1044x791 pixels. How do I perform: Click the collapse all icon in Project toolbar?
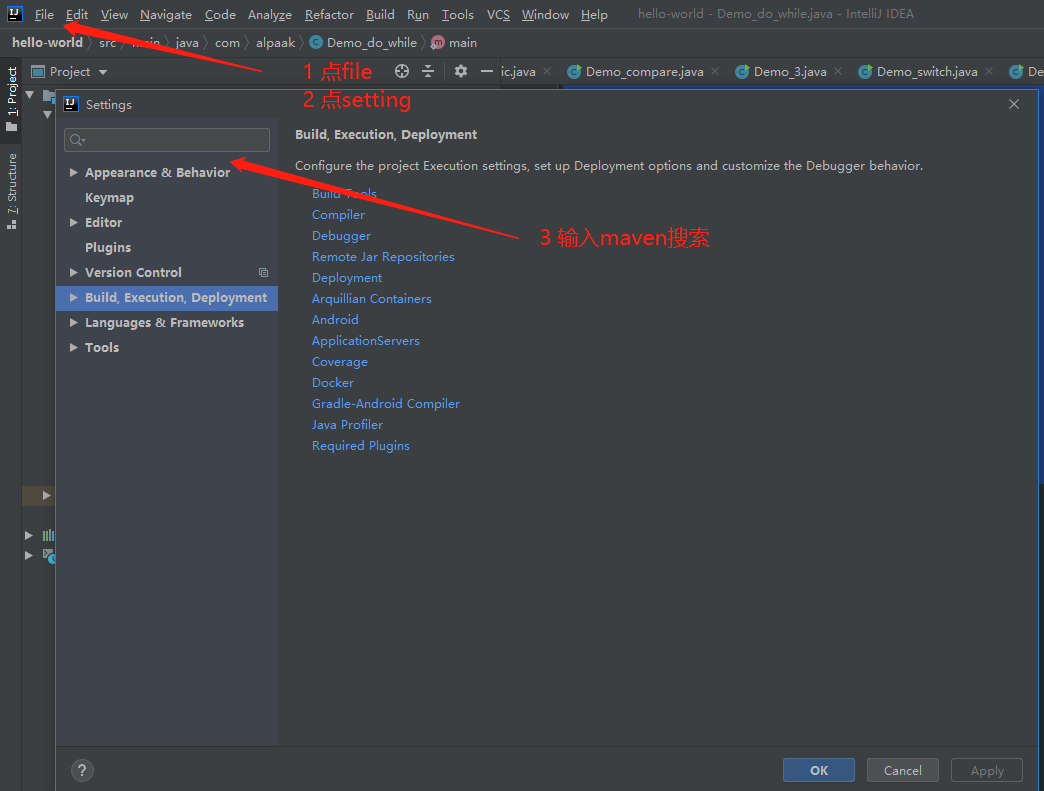pos(428,71)
